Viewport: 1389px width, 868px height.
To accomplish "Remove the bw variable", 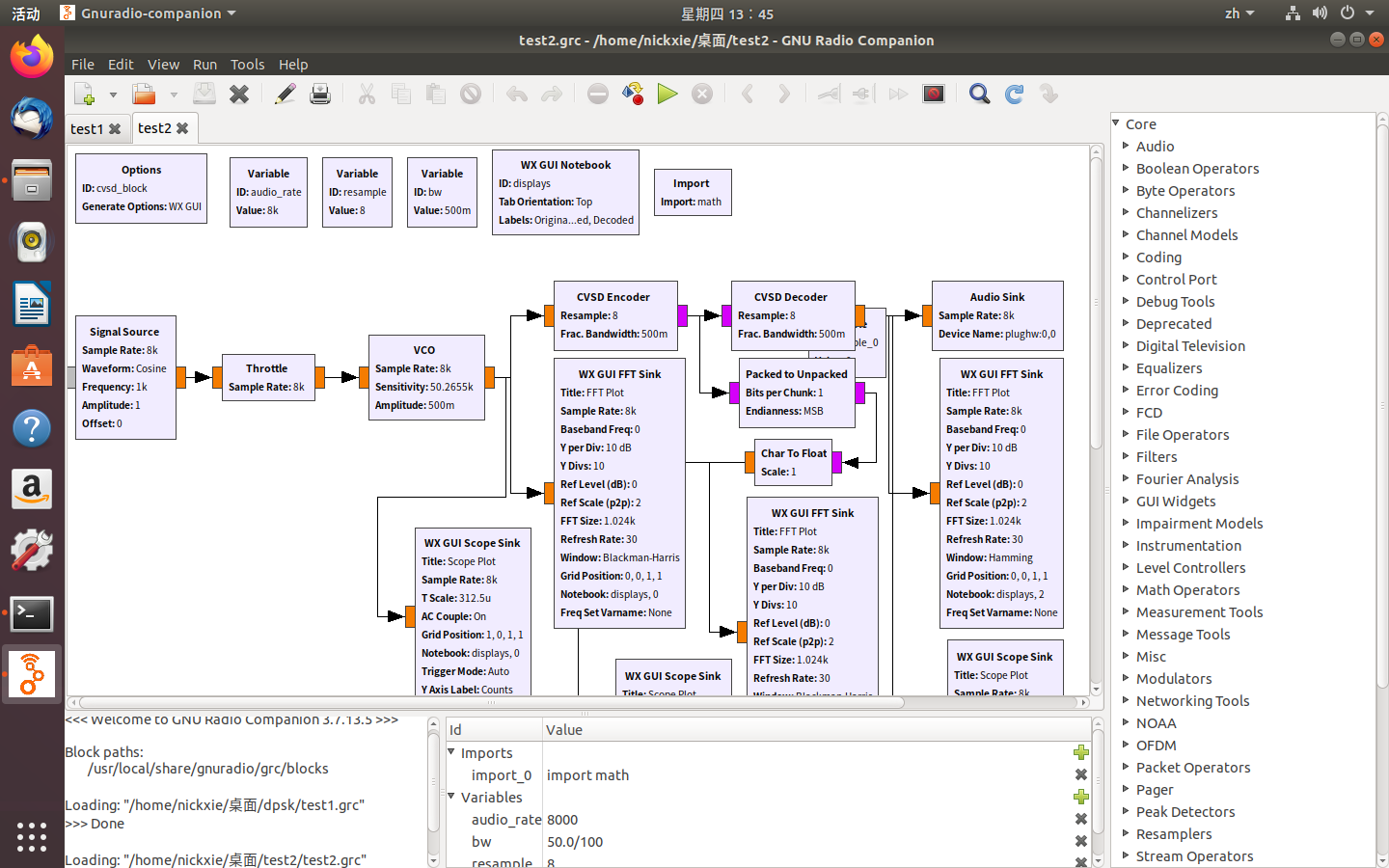I will (1081, 841).
